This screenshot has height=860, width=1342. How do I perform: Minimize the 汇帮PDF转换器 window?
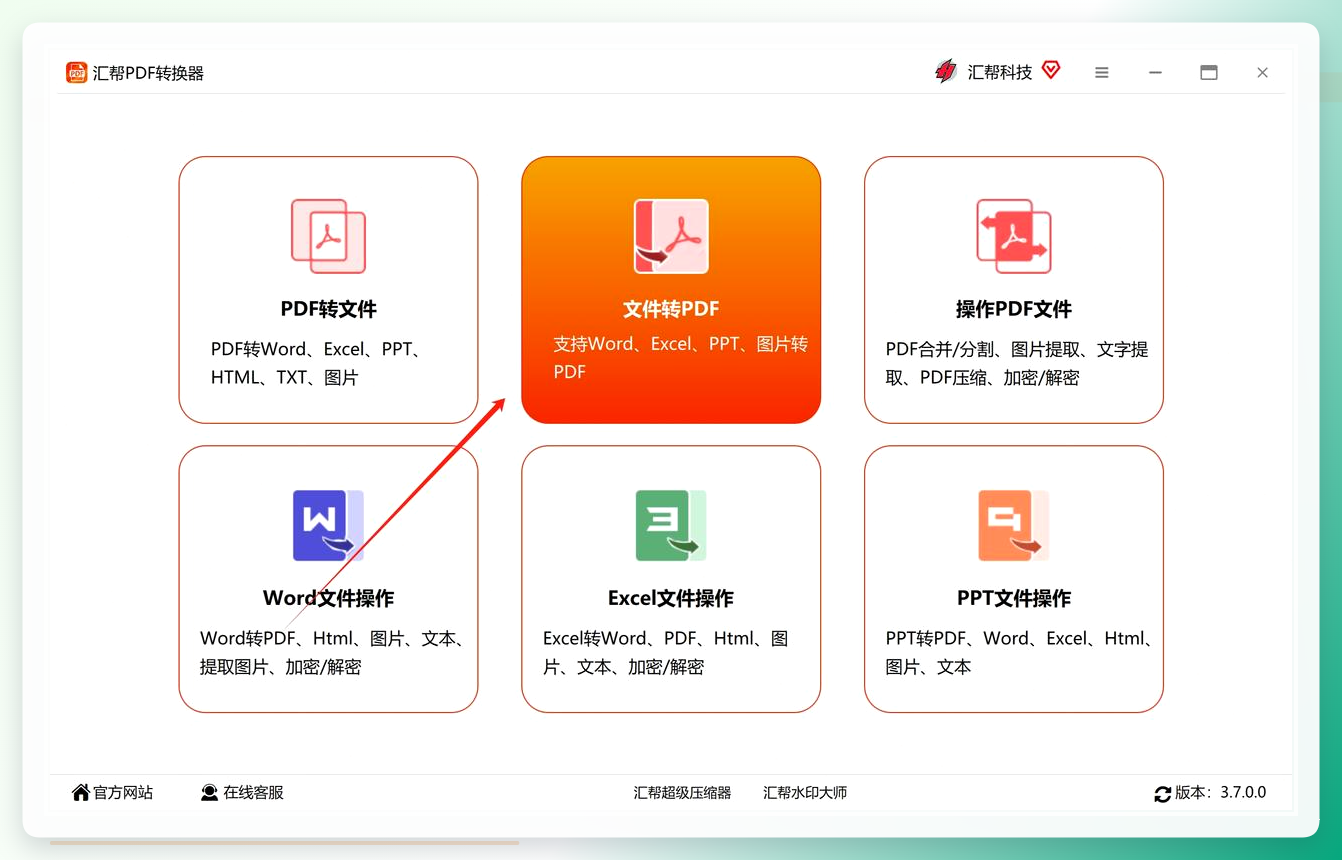click(x=1155, y=72)
